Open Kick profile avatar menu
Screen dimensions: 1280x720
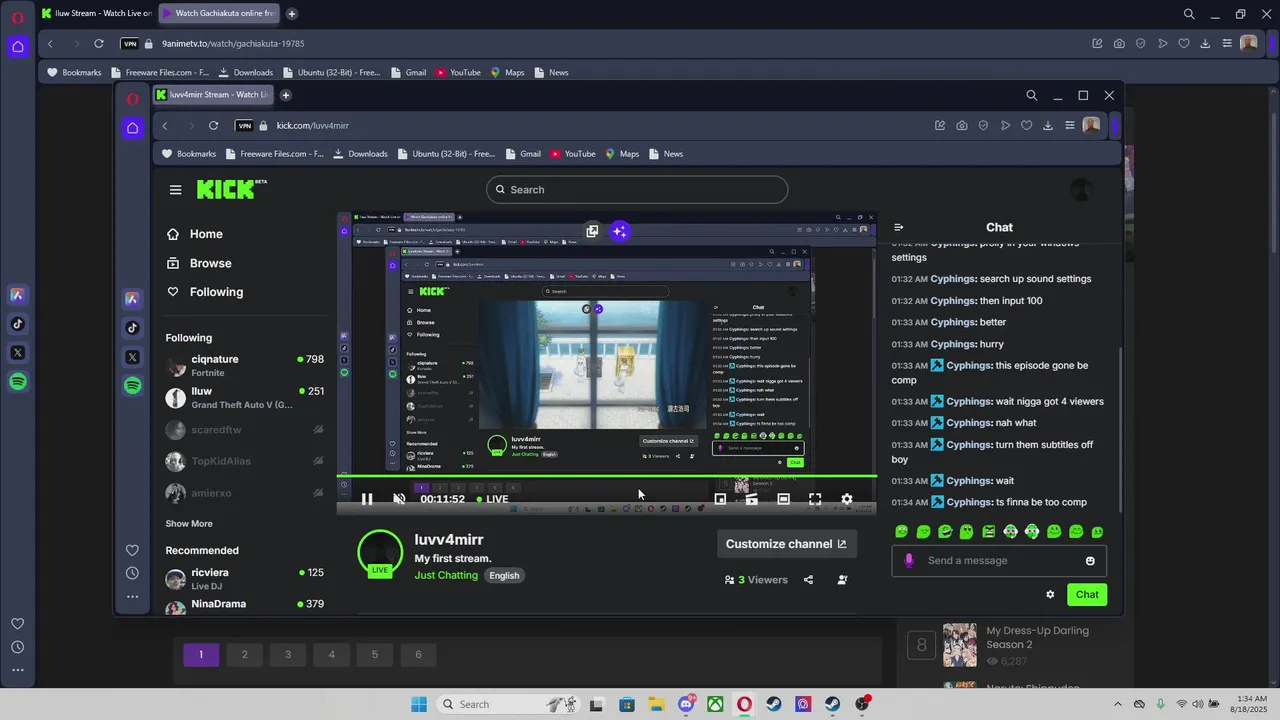pos(1081,190)
